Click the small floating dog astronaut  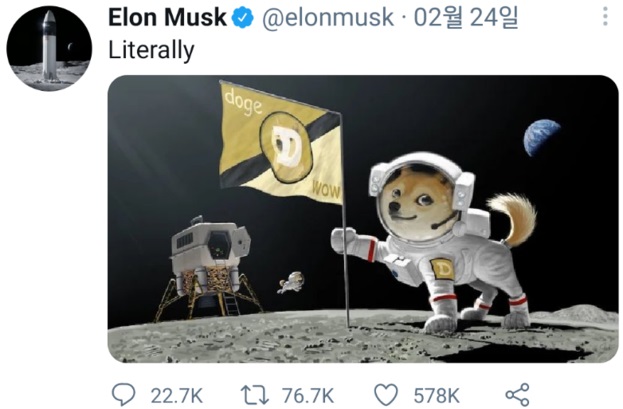[292, 283]
